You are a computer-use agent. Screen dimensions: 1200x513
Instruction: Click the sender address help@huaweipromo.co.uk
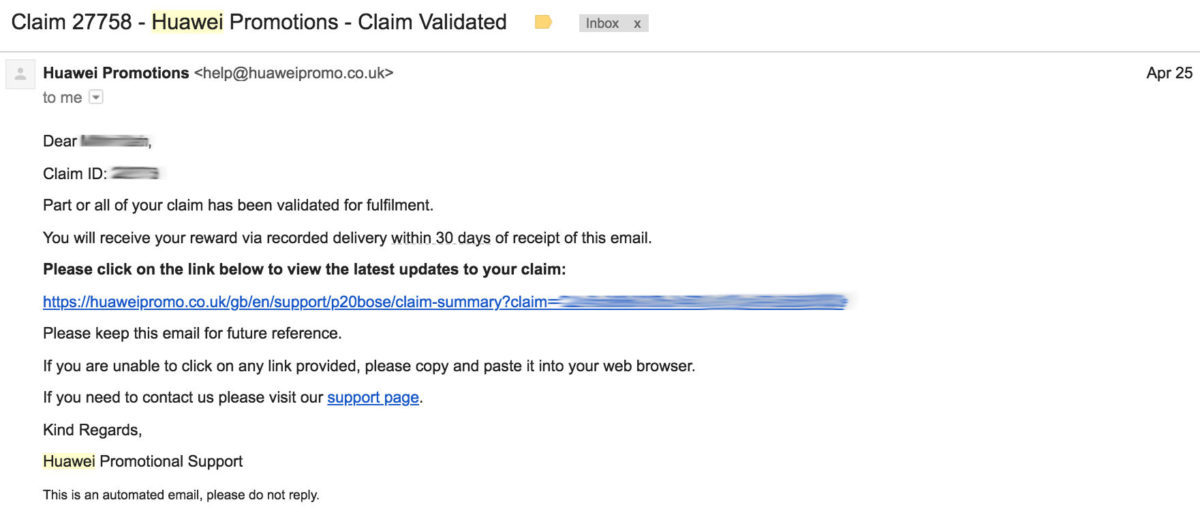click(x=293, y=73)
